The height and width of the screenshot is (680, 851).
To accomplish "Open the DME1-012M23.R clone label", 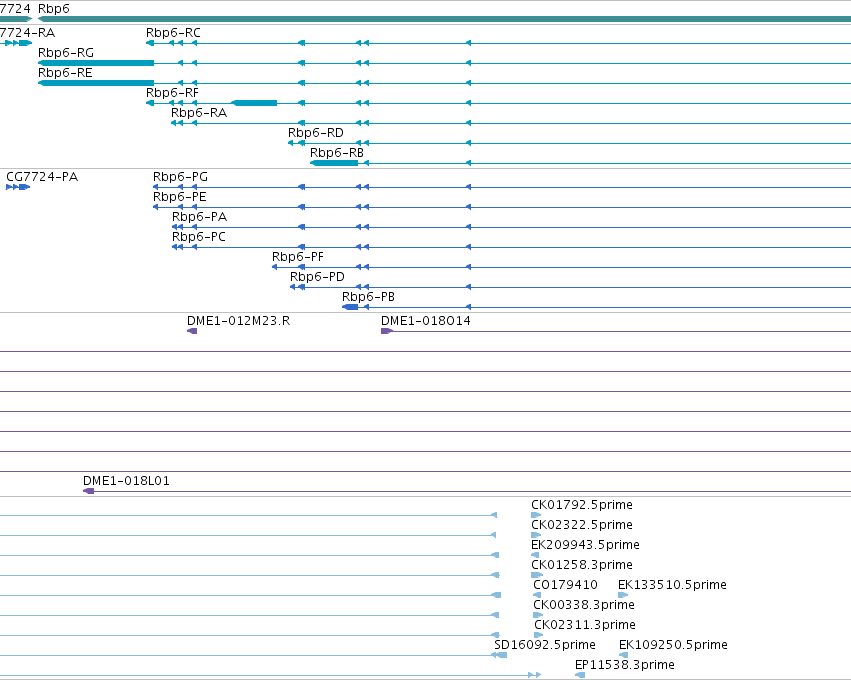I will coord(238,321).
